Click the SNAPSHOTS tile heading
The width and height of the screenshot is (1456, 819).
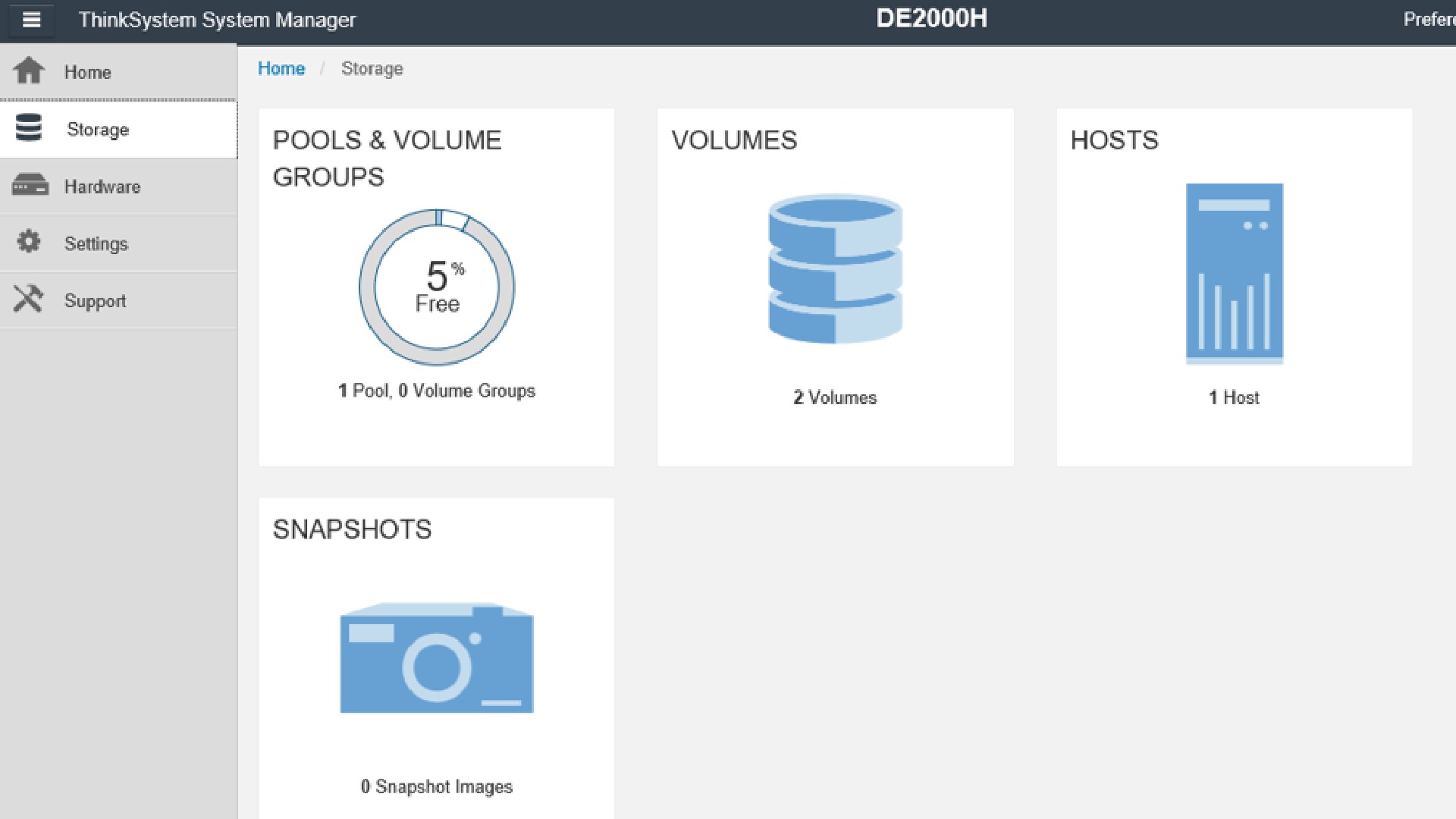(x=352, y=529)
